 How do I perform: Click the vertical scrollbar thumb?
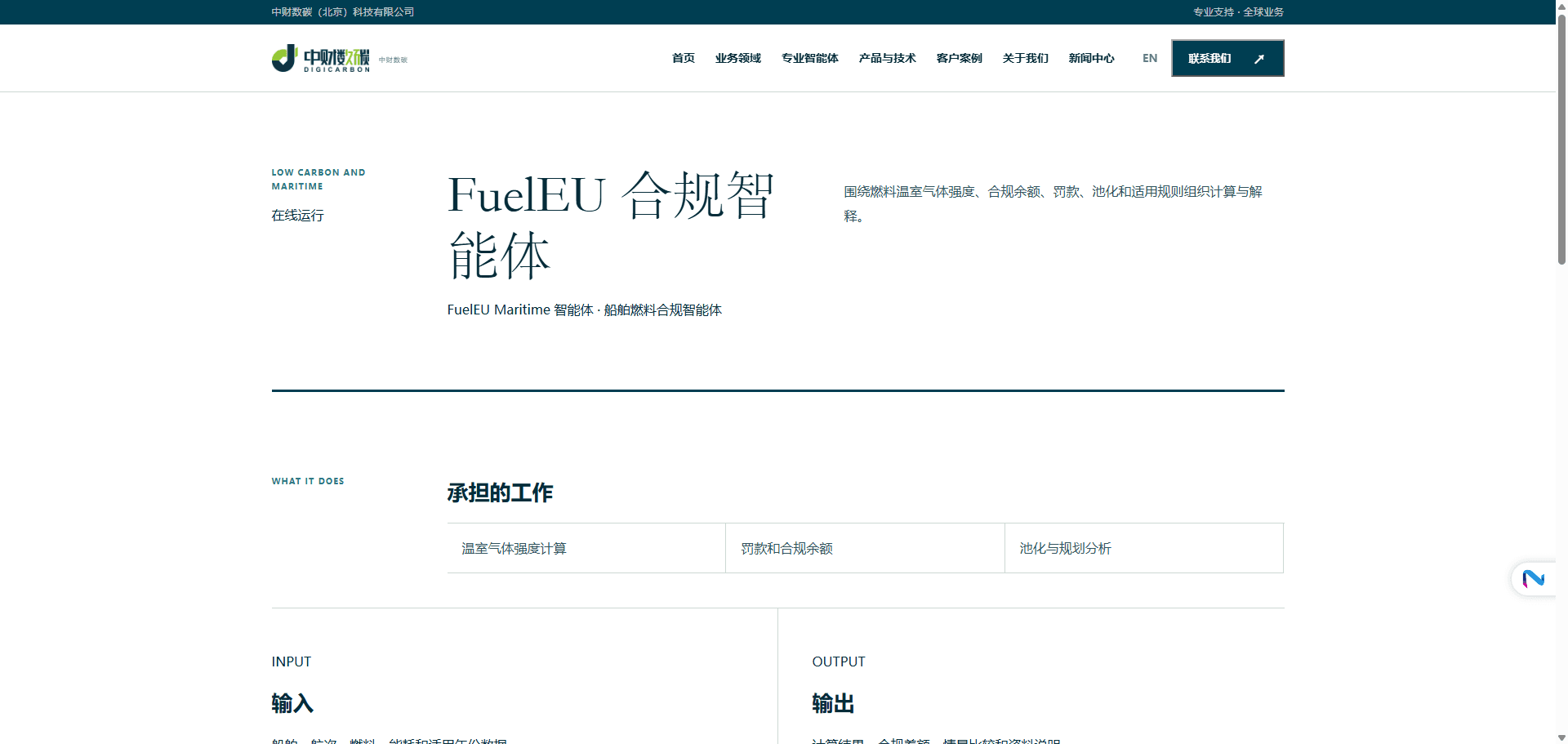(x=1561, y=139)
